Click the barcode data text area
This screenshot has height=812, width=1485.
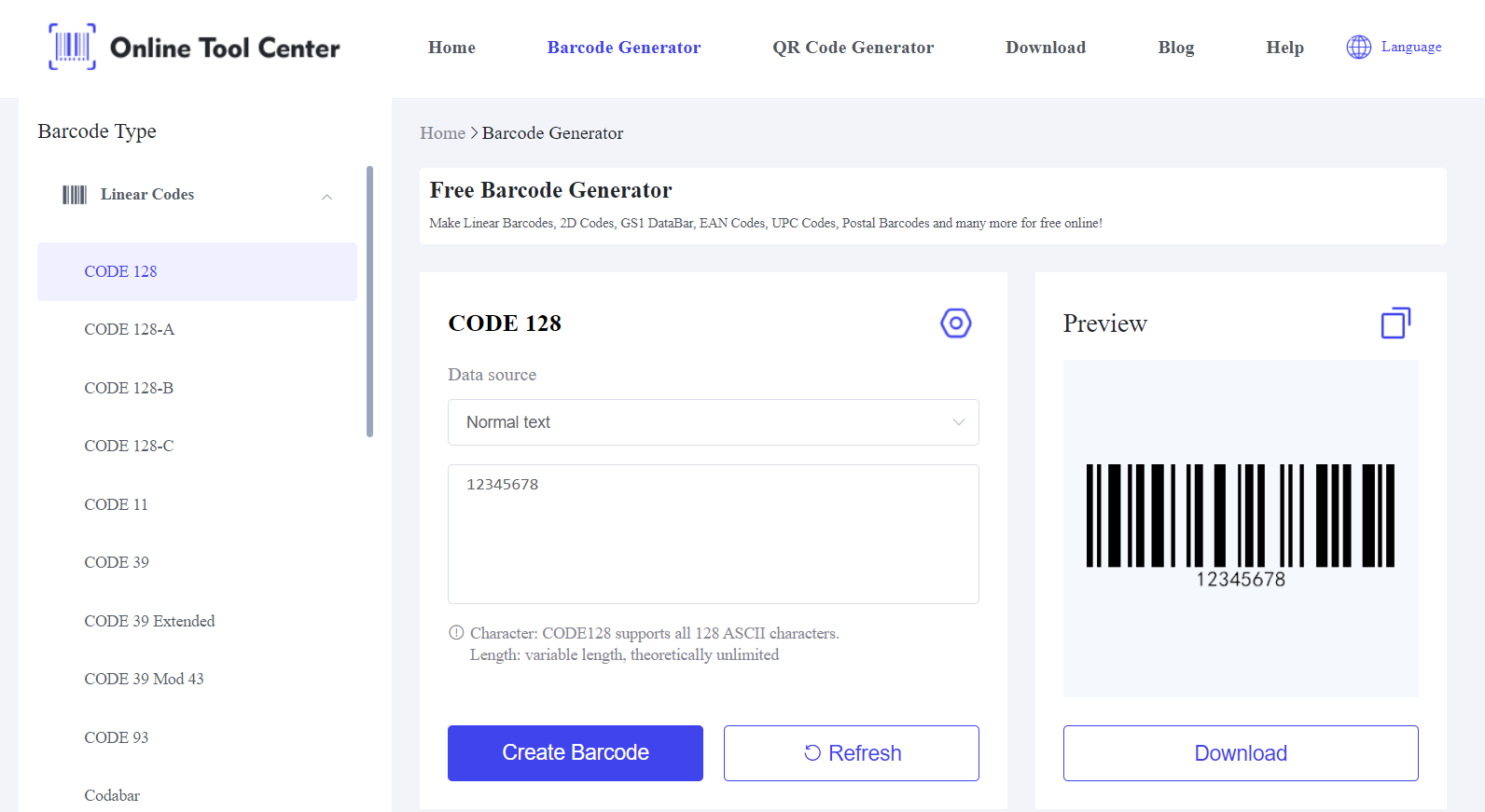[x=714, y=534]
